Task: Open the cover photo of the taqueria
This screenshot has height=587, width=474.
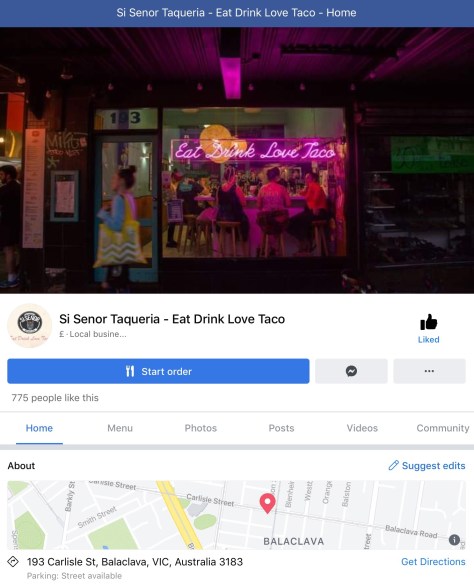Action: tap(237, 160)
